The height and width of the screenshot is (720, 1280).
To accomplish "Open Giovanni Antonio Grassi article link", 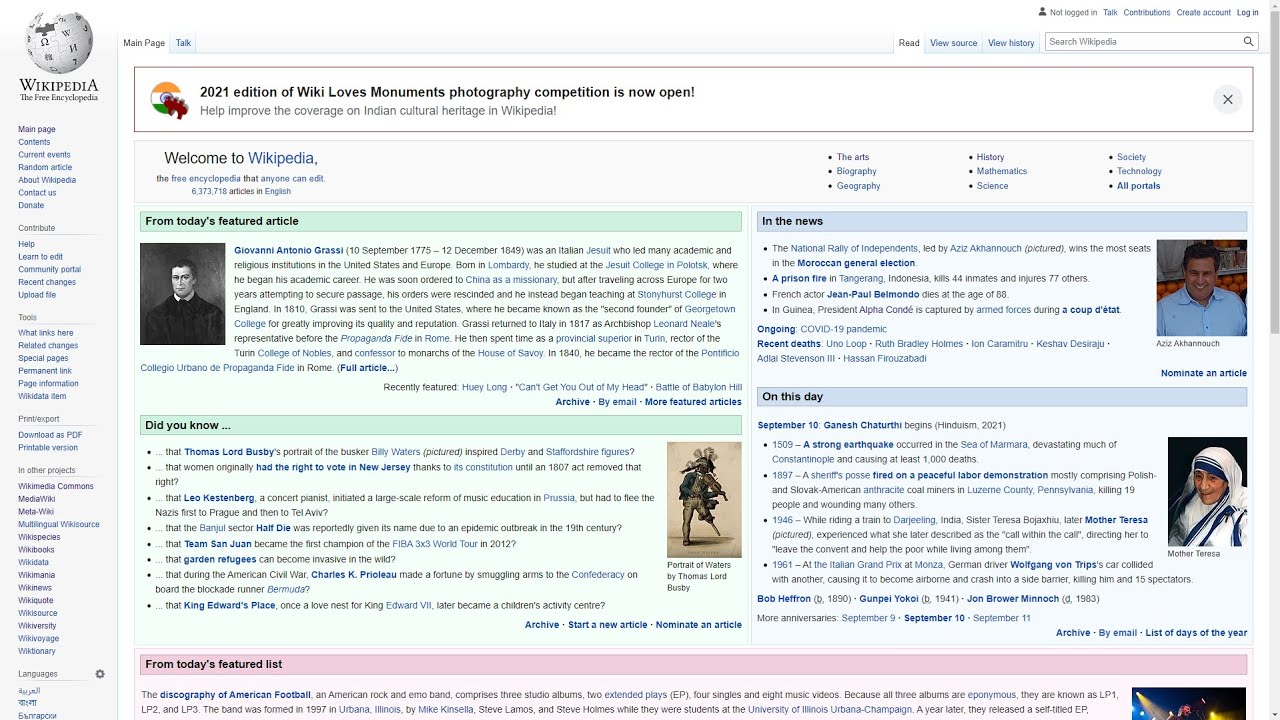I will tap(288, 250).
